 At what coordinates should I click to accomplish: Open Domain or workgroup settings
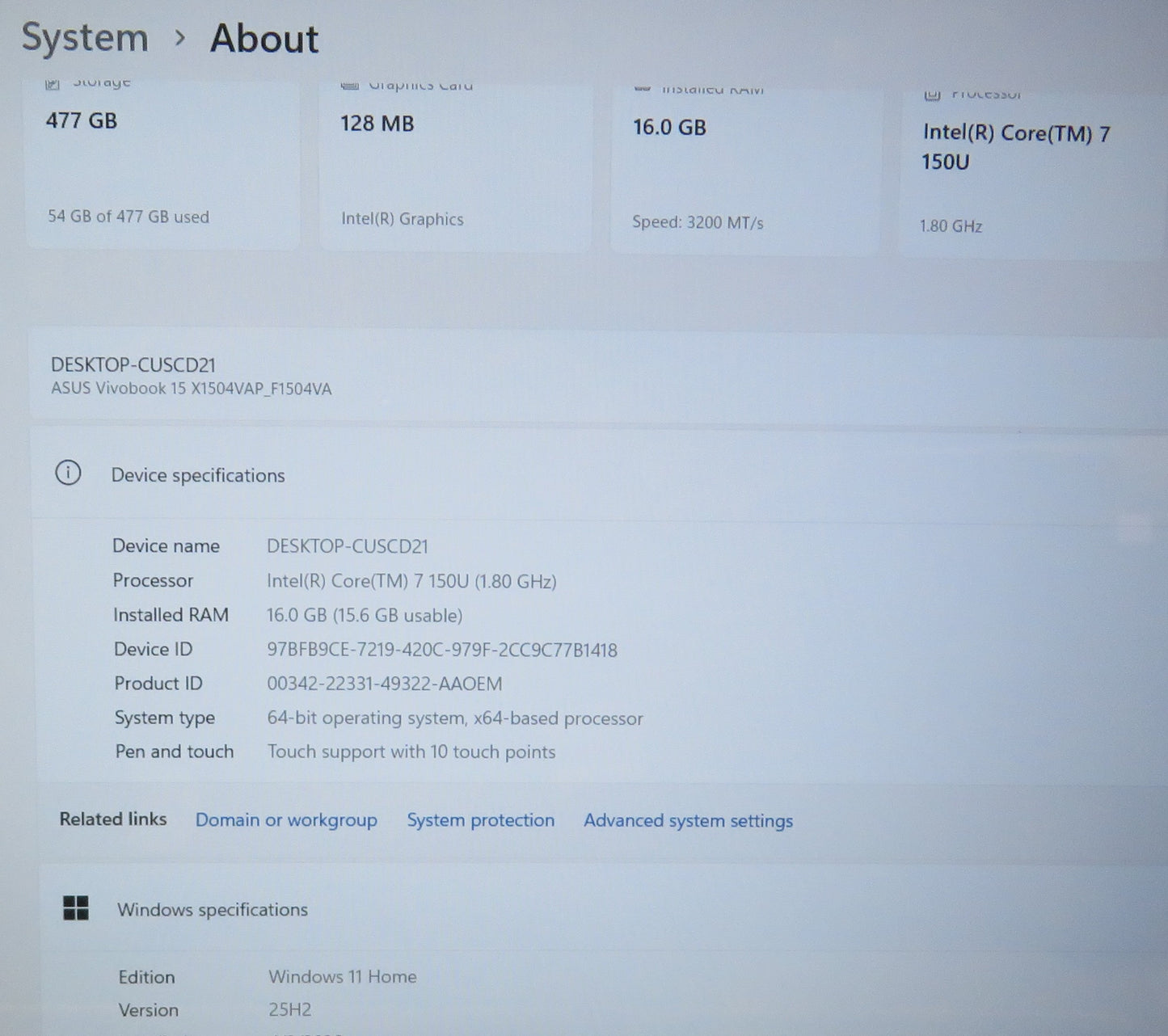point(286,819)
